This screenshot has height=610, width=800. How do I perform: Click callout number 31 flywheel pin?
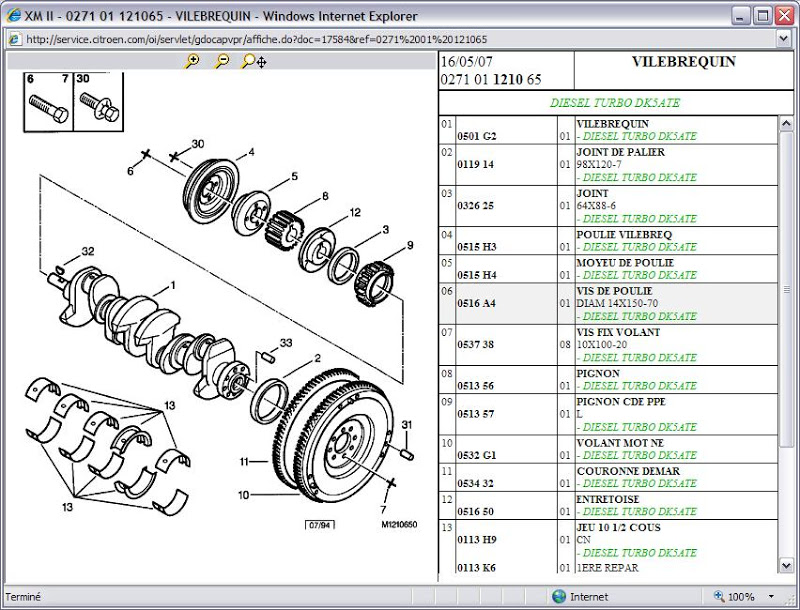[x=407, y=424]
